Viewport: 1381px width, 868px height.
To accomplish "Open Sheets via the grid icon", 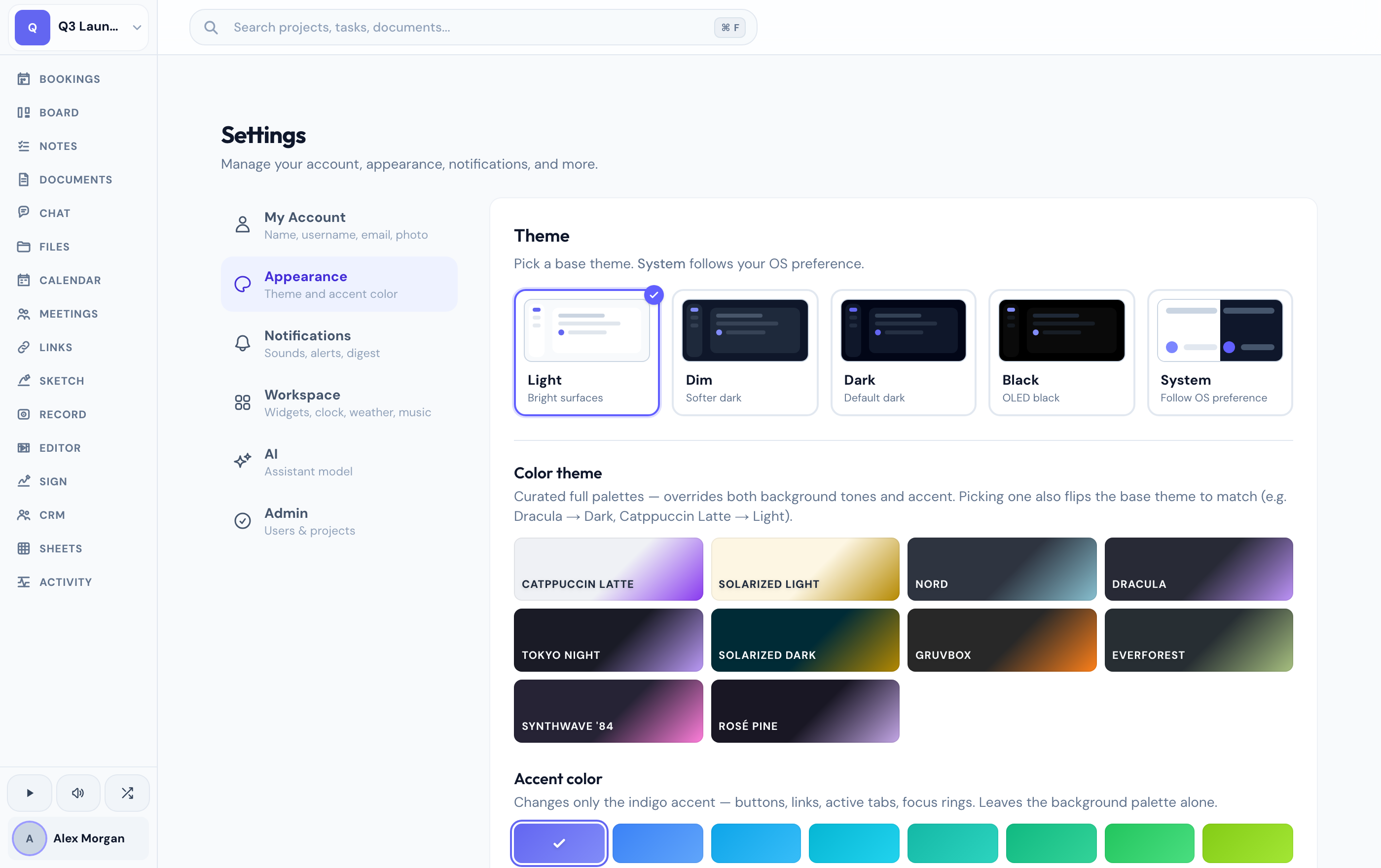I will (24, 548).
